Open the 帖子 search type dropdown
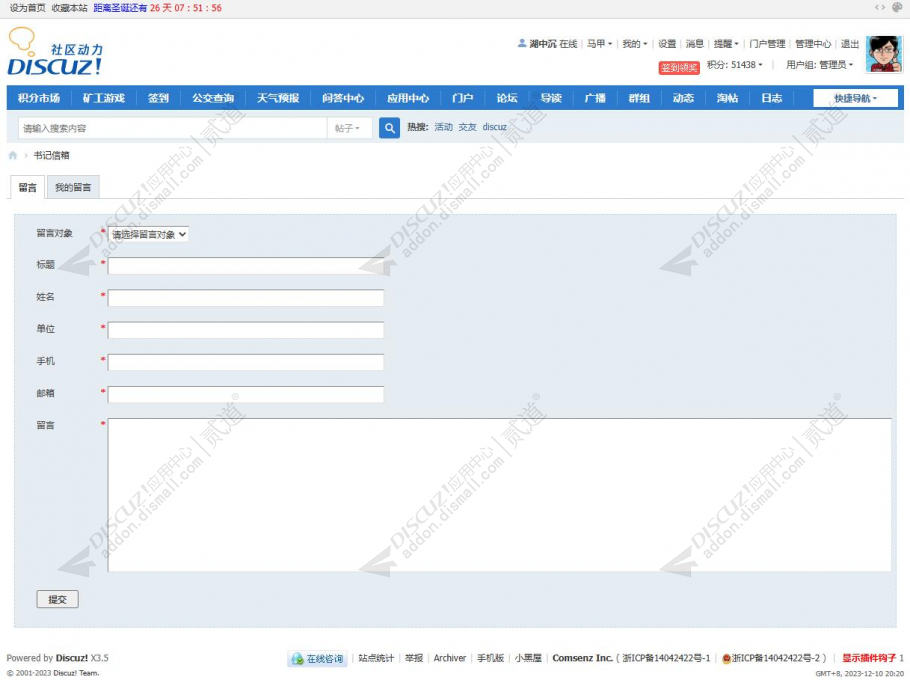The height and width of the screenshot is (680, 910). [x=347, y=128]
